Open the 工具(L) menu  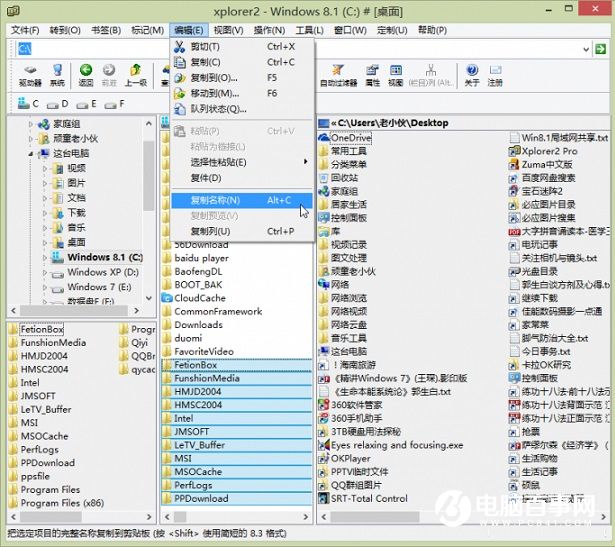[309, 30]
